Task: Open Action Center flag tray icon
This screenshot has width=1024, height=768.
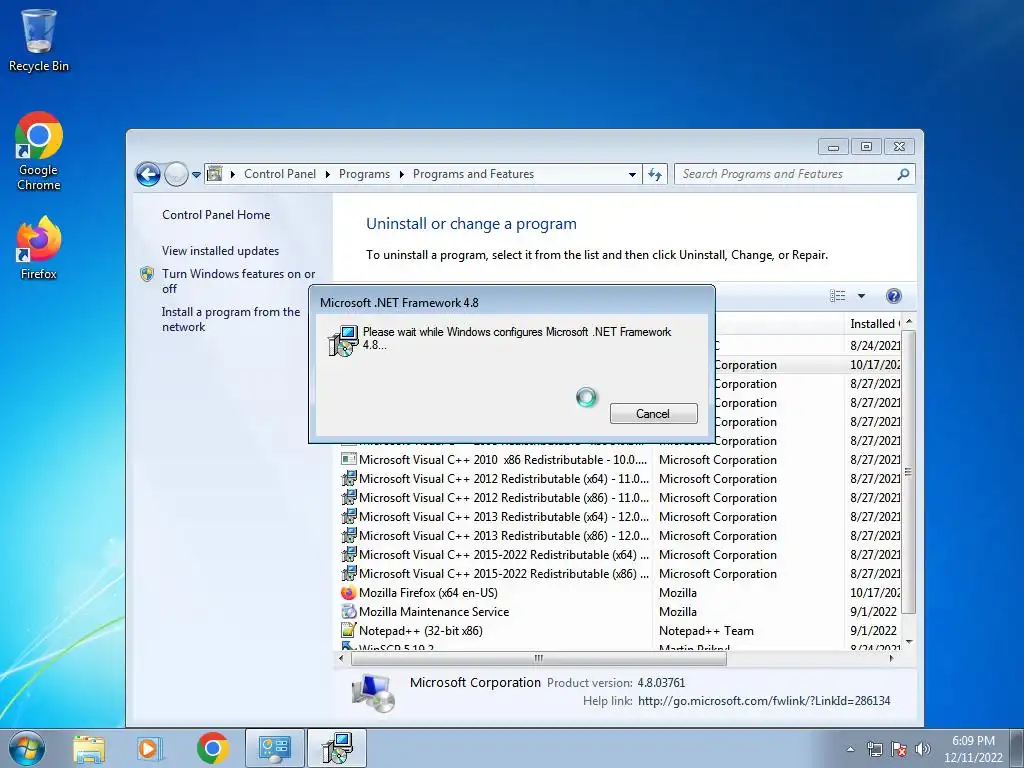Action: point(899,749)
